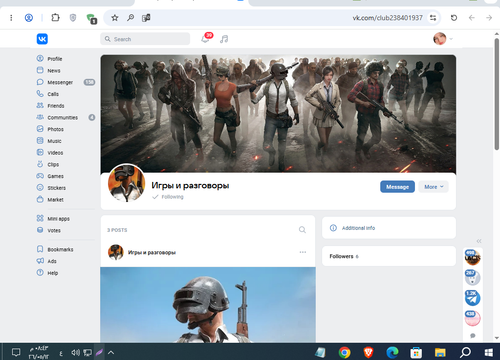Open News from the sidebar
Screen dimensions: 500x360
point(54,71)
